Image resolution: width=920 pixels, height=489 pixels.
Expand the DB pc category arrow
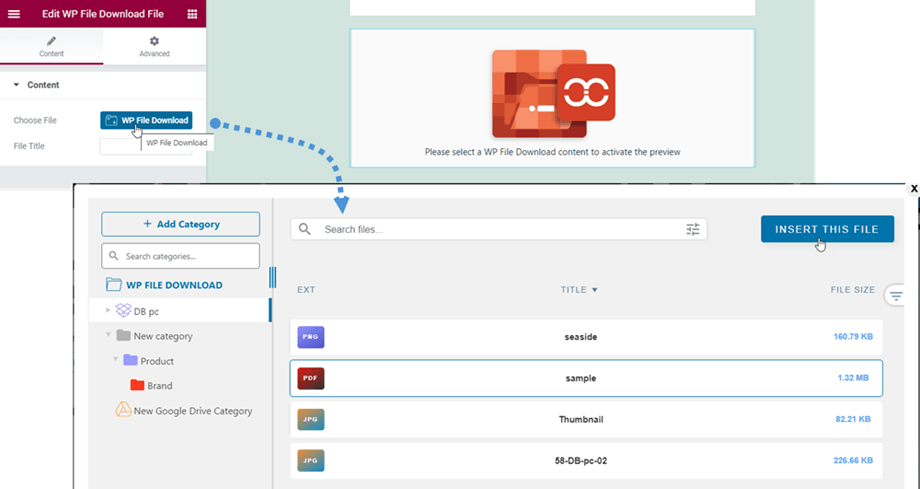108,311
